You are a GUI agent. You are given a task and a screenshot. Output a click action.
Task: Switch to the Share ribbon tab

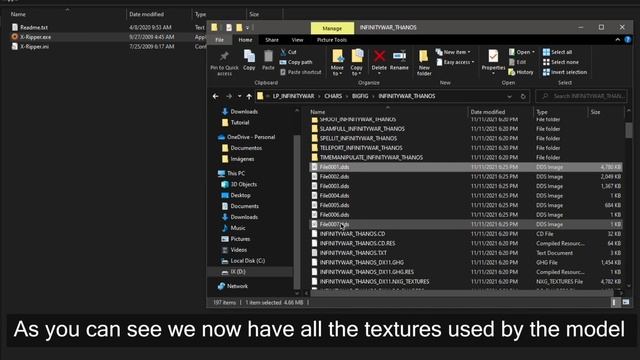[272, 40]
